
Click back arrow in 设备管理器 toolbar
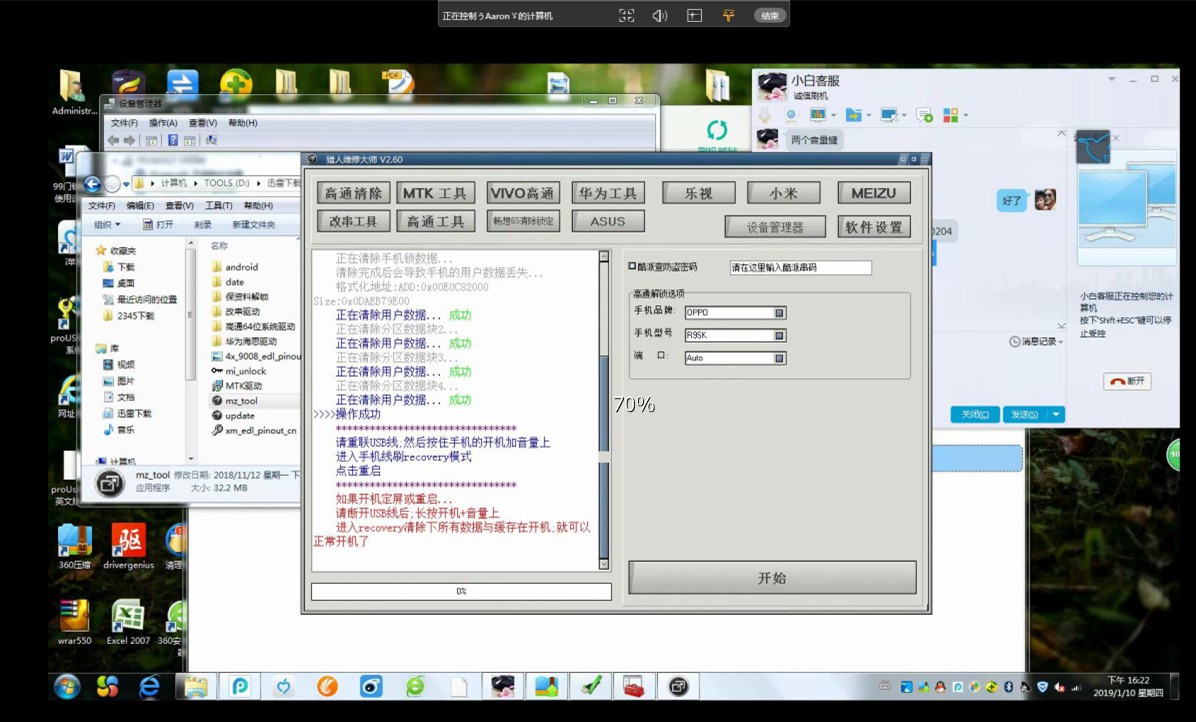point(114,140)
